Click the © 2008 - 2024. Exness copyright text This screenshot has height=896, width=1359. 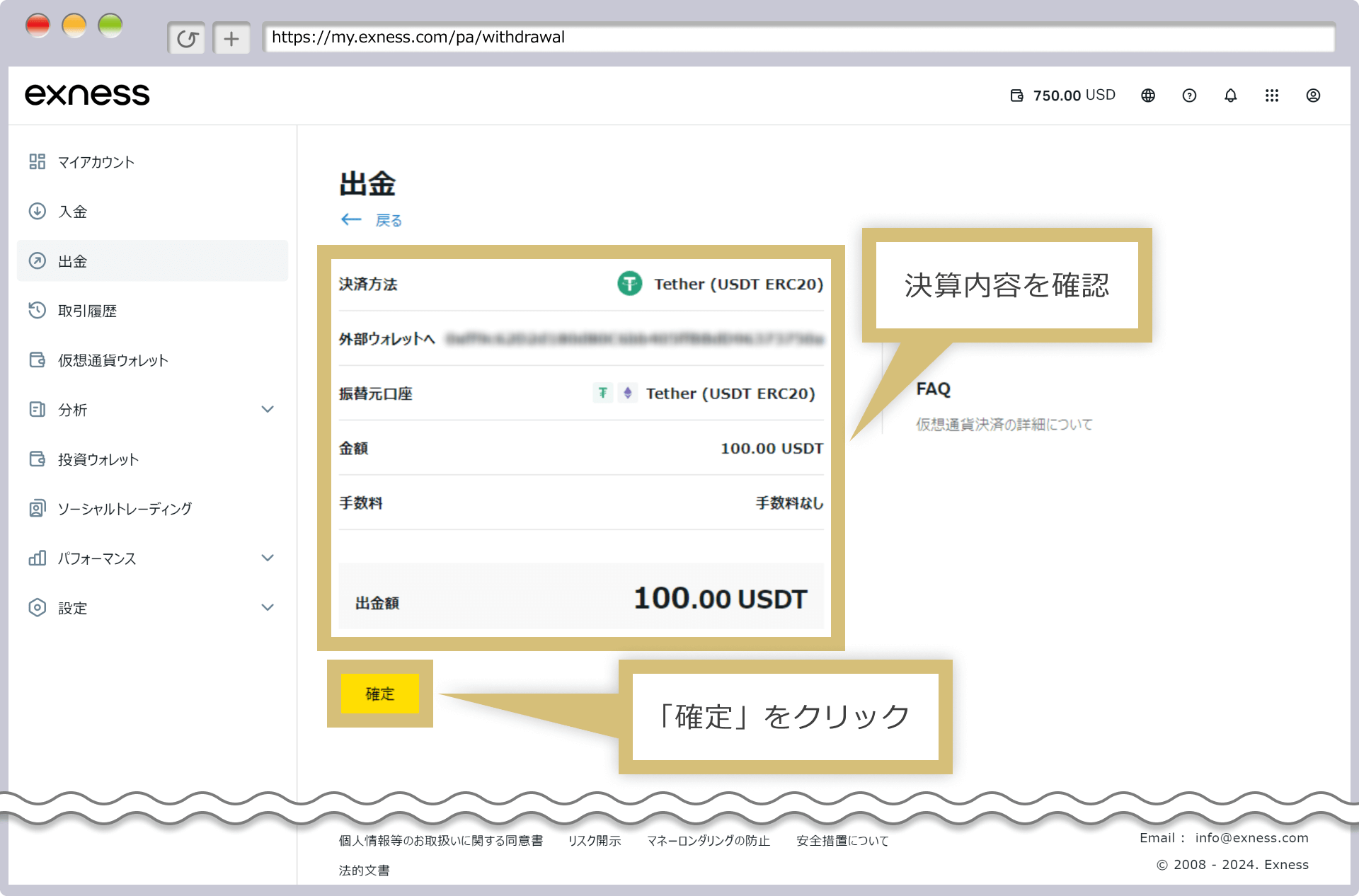(x=1233, y=865)
